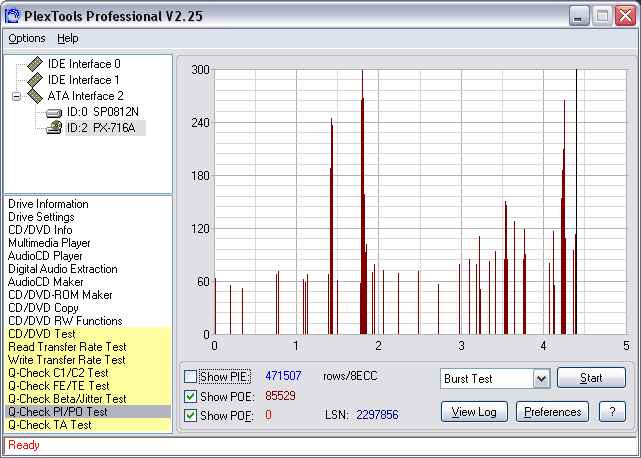Select IDE Interface 0 in tree
Image resolution: width=641 pixels, height=458 pixels.
tap(84, 64)
